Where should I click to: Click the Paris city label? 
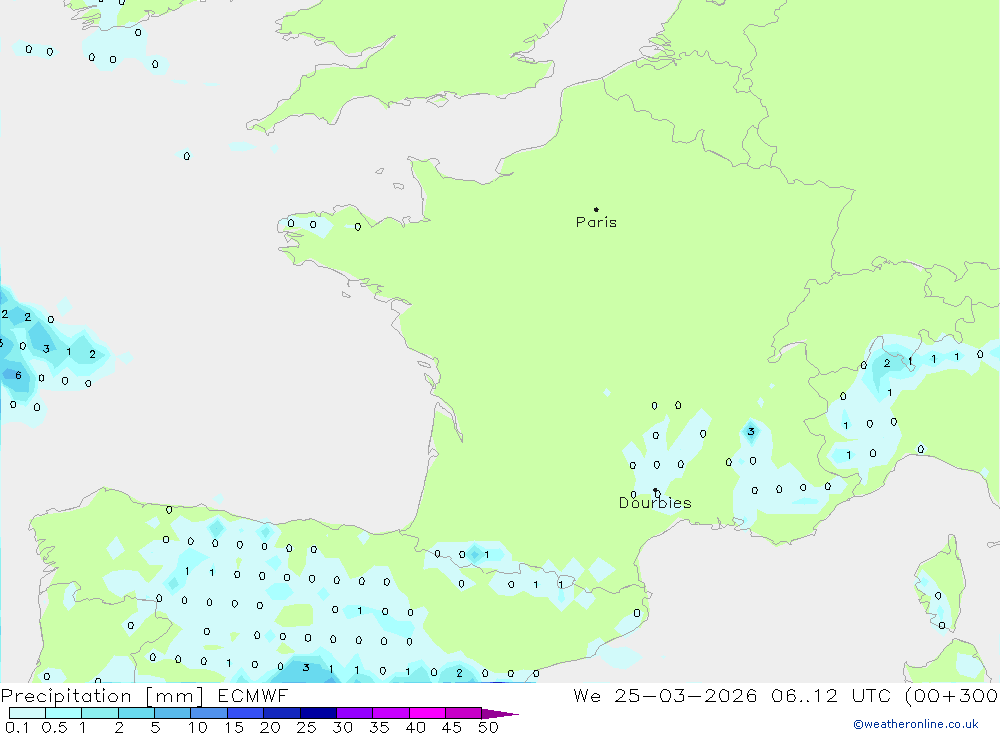596,222
